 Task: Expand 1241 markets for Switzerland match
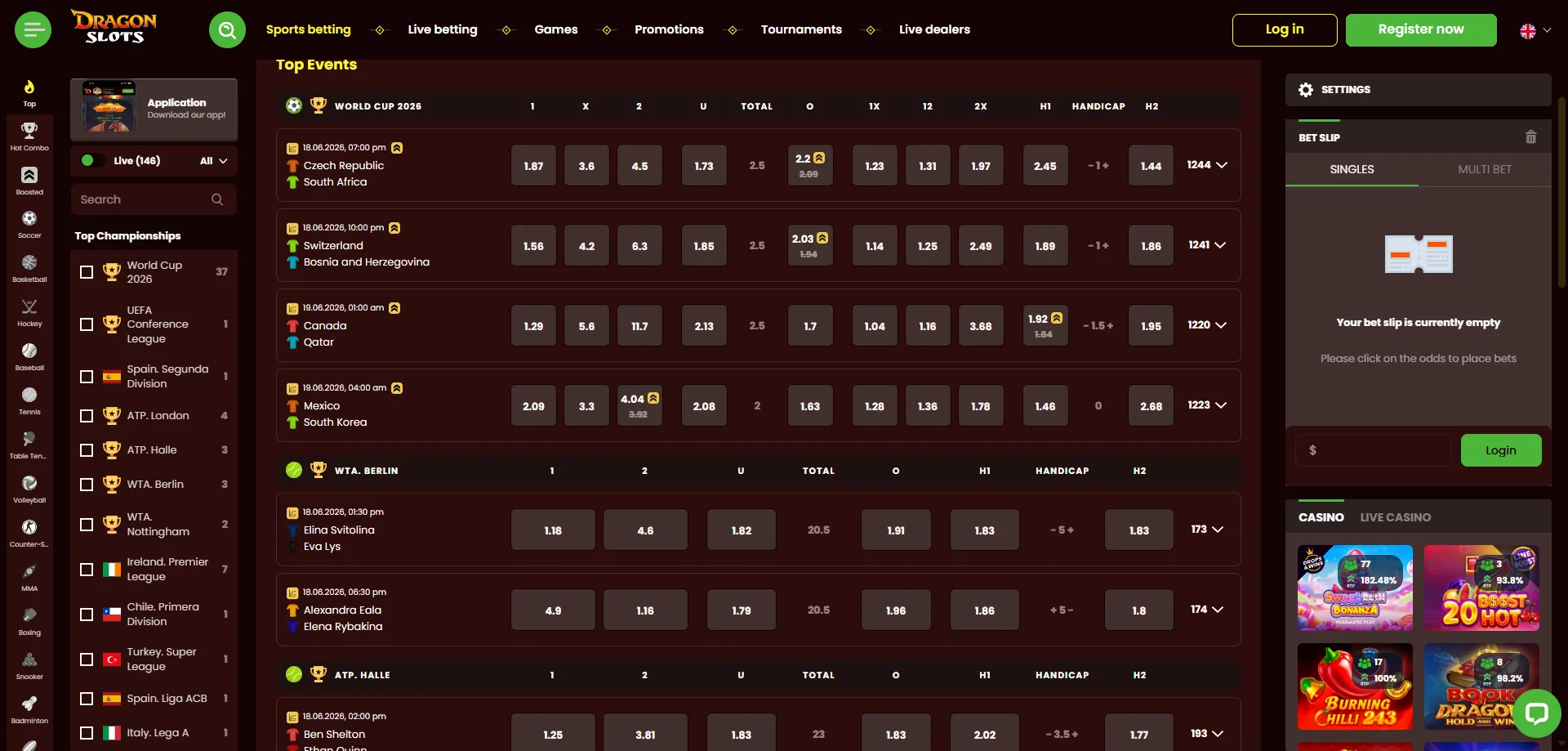click(1207, 245)
